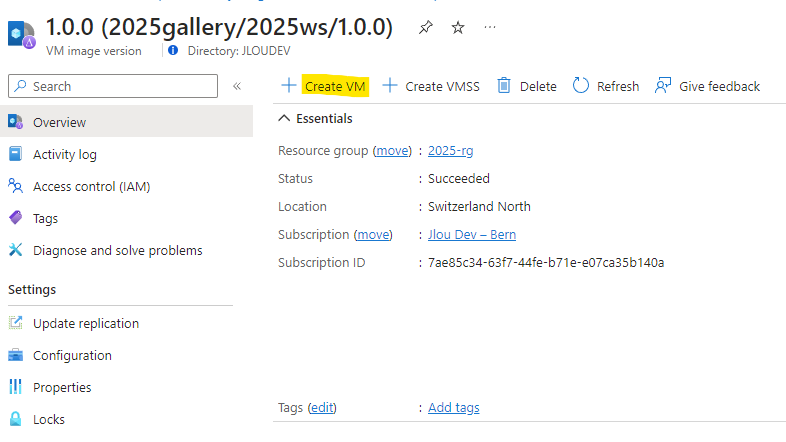
Task: Focus the Search input field
Action: (113, 86)
